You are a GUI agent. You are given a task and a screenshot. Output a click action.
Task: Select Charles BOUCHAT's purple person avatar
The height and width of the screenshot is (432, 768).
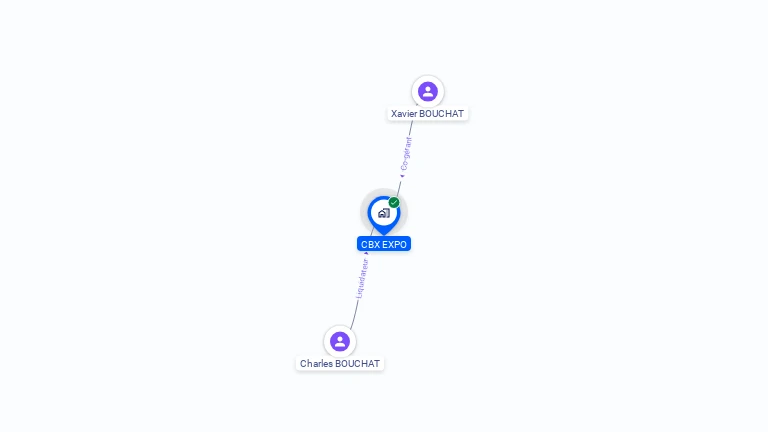(339, 341)
